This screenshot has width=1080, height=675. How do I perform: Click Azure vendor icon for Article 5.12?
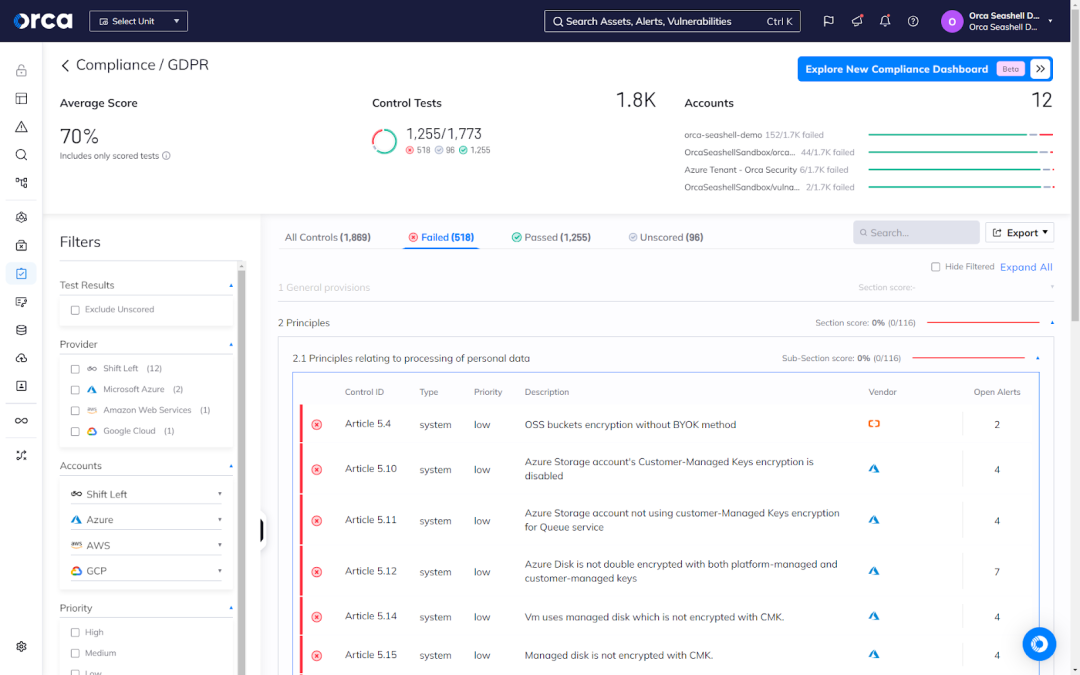(874, 571)
